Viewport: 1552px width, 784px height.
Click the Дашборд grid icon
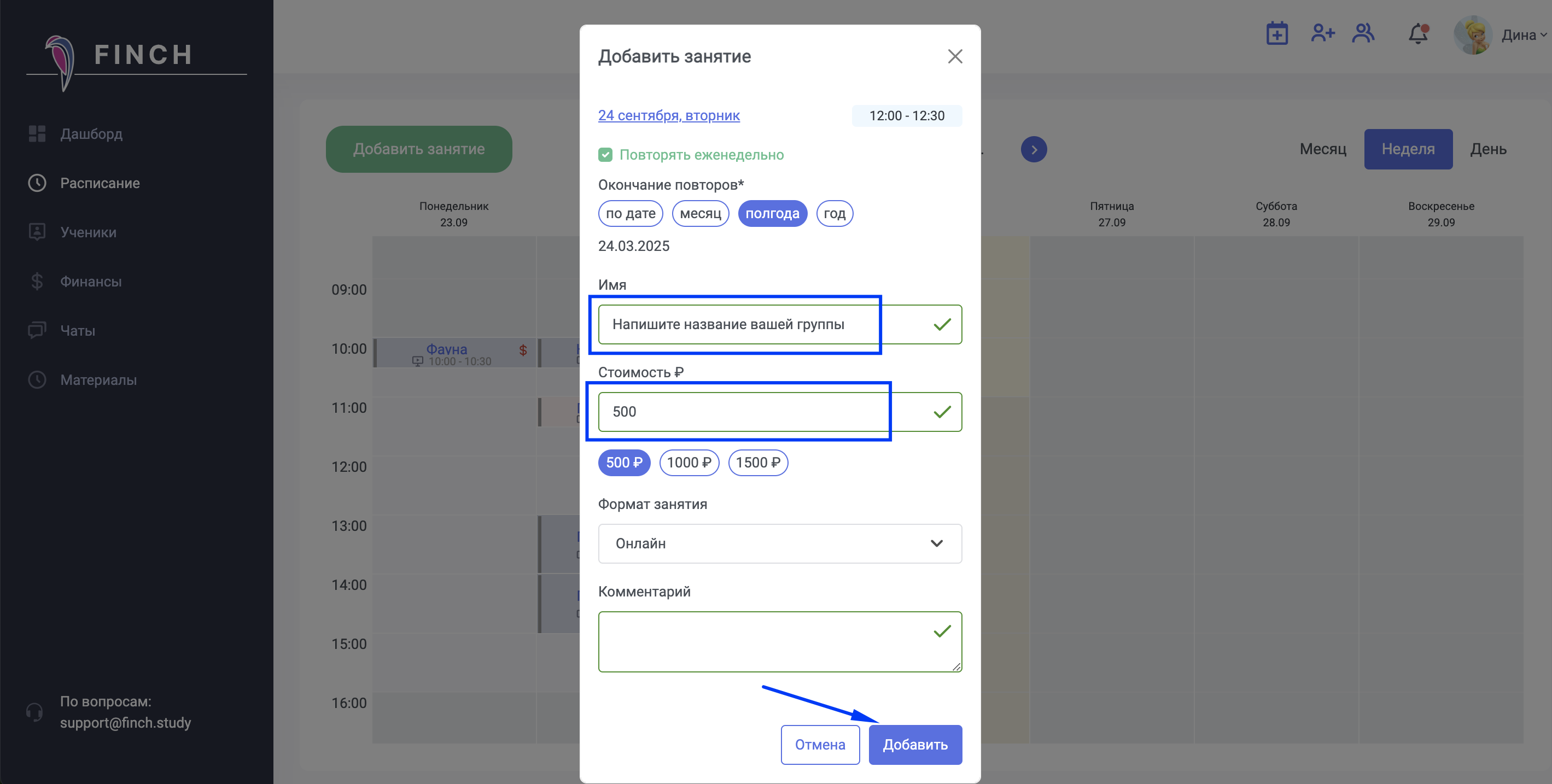[x=37, y=134]
